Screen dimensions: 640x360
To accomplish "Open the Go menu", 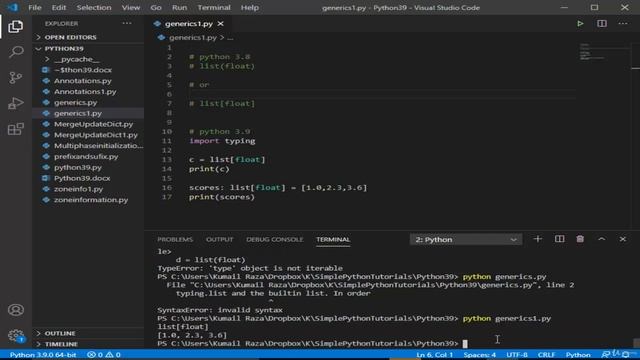I will pyautogui.click(x=156, y=7).
